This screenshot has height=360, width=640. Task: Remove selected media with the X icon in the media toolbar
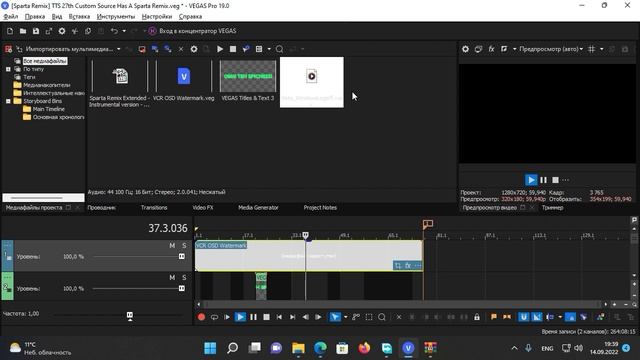click(x=181, y=49)
